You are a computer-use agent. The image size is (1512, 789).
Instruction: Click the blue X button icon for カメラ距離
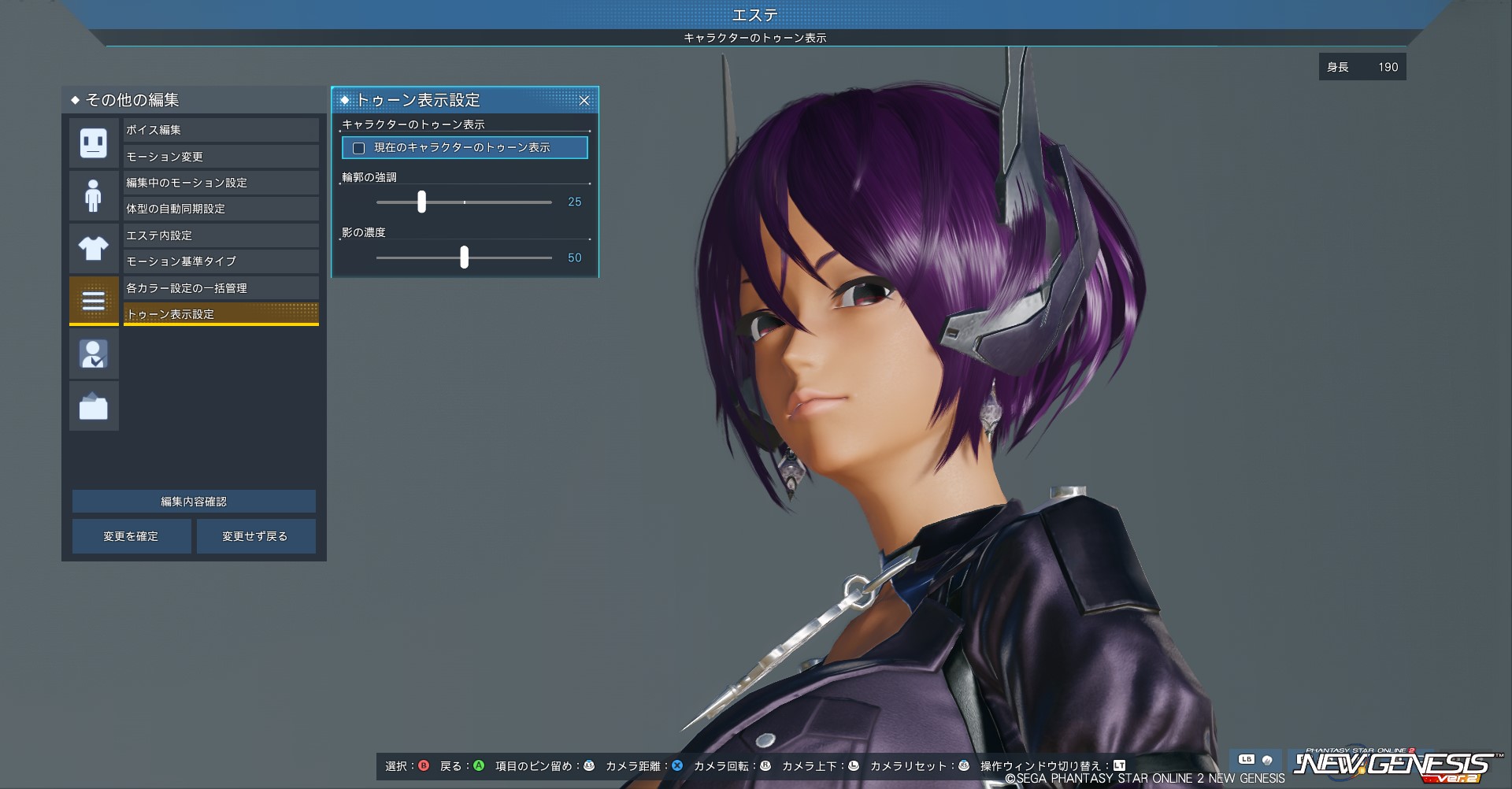[x=677, y=765]
